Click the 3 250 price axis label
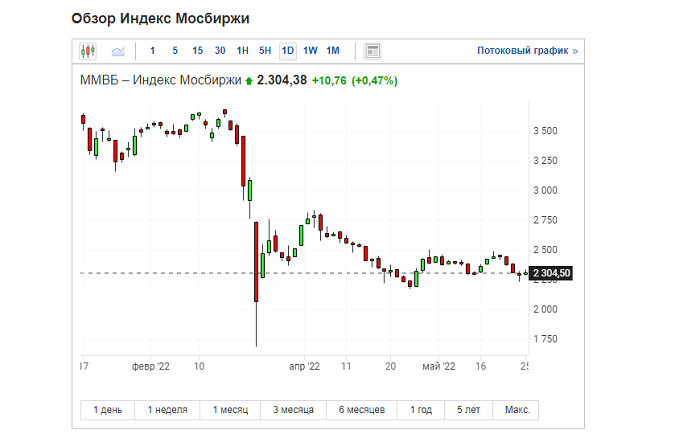Image resolution: width=675 pixels, height=442 pixels. coord(545,161)
